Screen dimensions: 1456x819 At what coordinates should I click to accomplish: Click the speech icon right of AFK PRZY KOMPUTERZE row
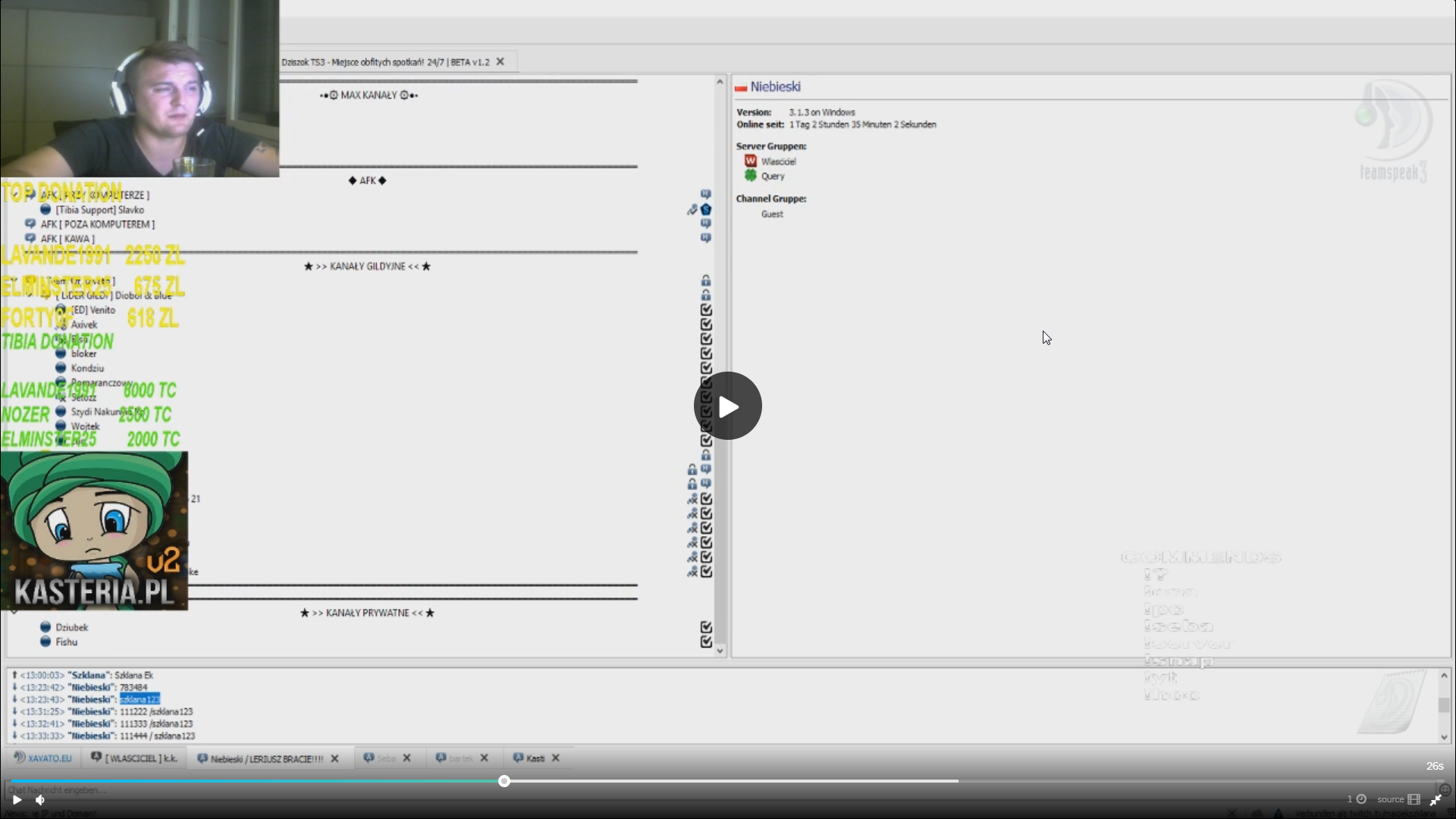[706, 195]
